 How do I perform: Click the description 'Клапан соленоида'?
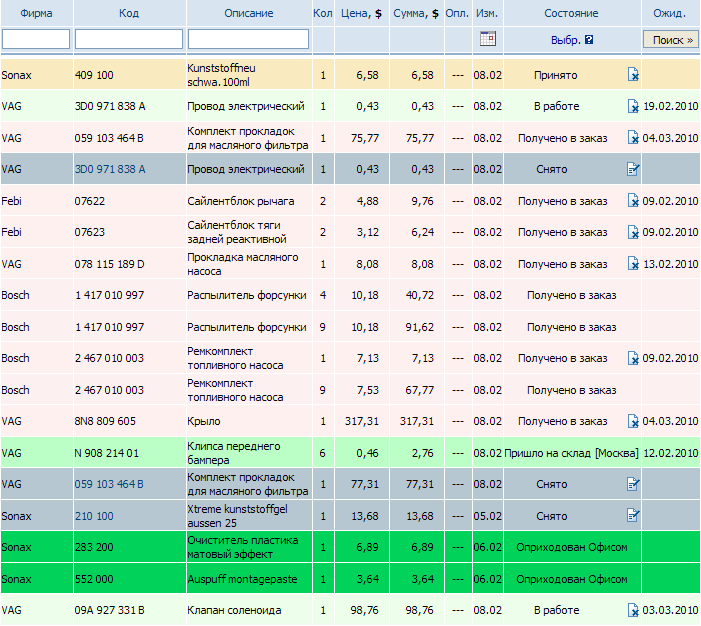pos(234,610)
